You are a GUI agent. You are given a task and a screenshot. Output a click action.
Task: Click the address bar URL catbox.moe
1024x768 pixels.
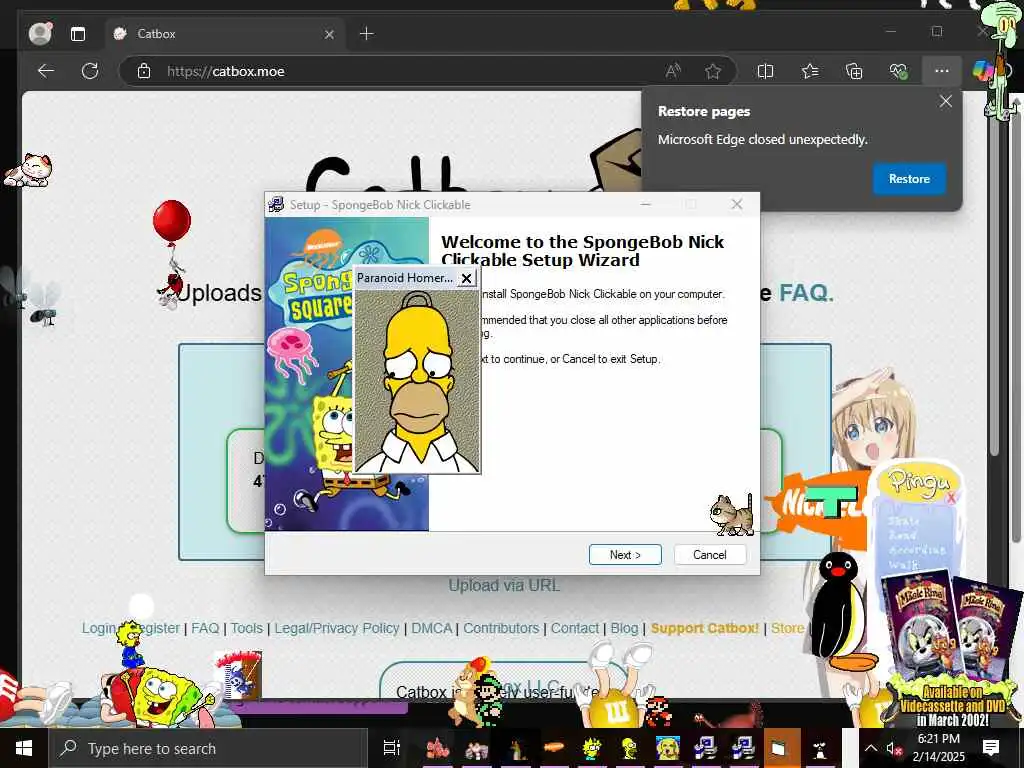click(x=226, y=71)
